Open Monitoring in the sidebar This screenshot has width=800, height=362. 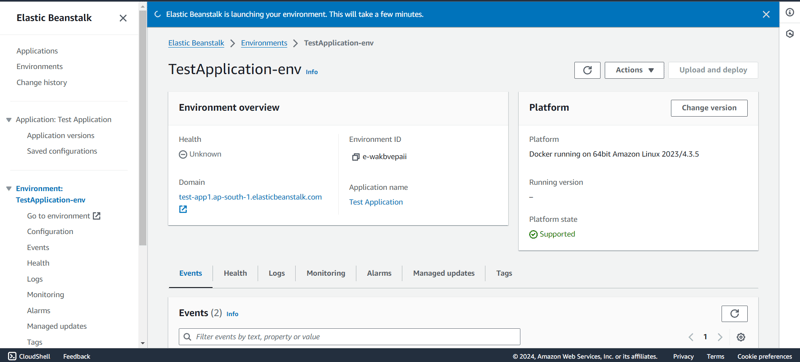point(45,295)
